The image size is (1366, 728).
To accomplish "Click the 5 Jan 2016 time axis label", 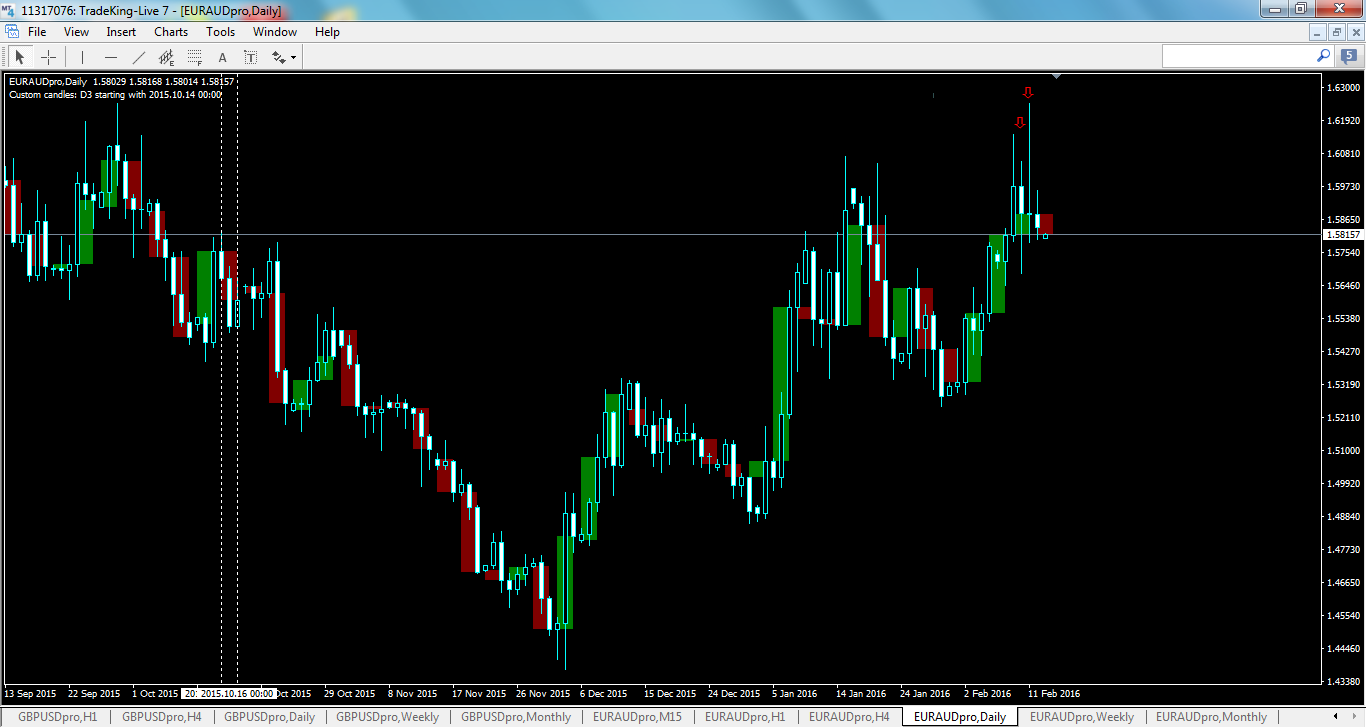I will pos(794,693).
